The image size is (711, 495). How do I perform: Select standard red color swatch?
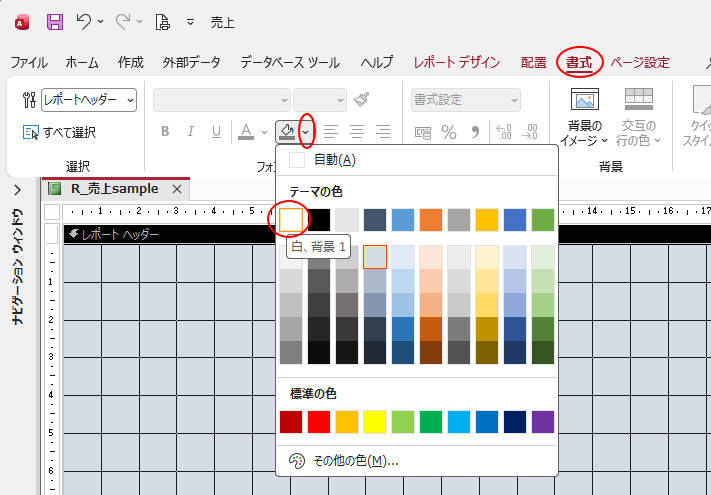tap(319, 422)
